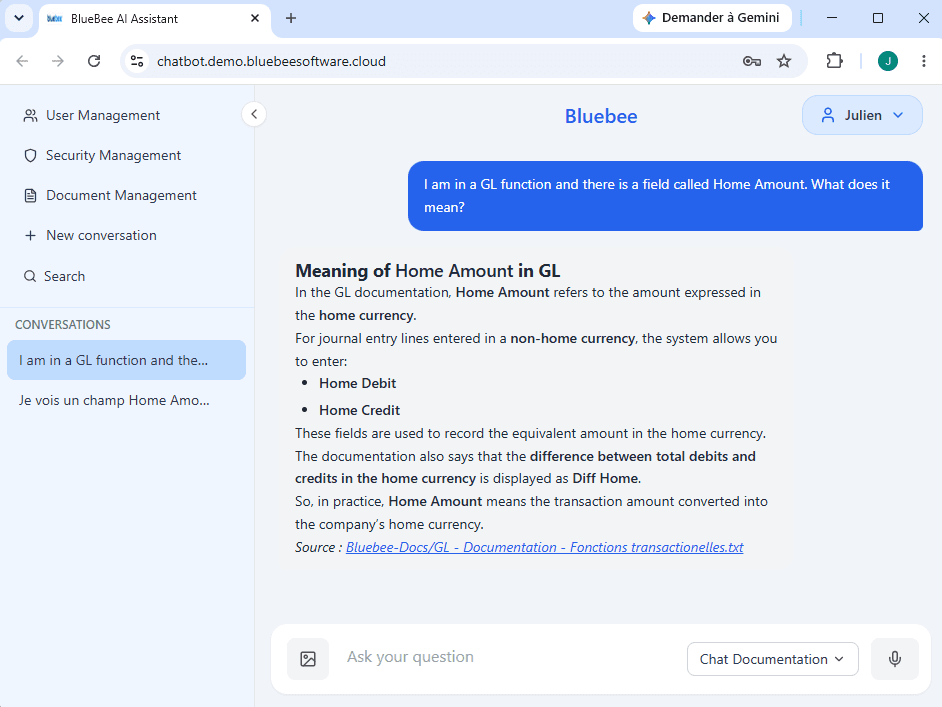
Task: Open Security Management section
Action: tap(102, 156)
